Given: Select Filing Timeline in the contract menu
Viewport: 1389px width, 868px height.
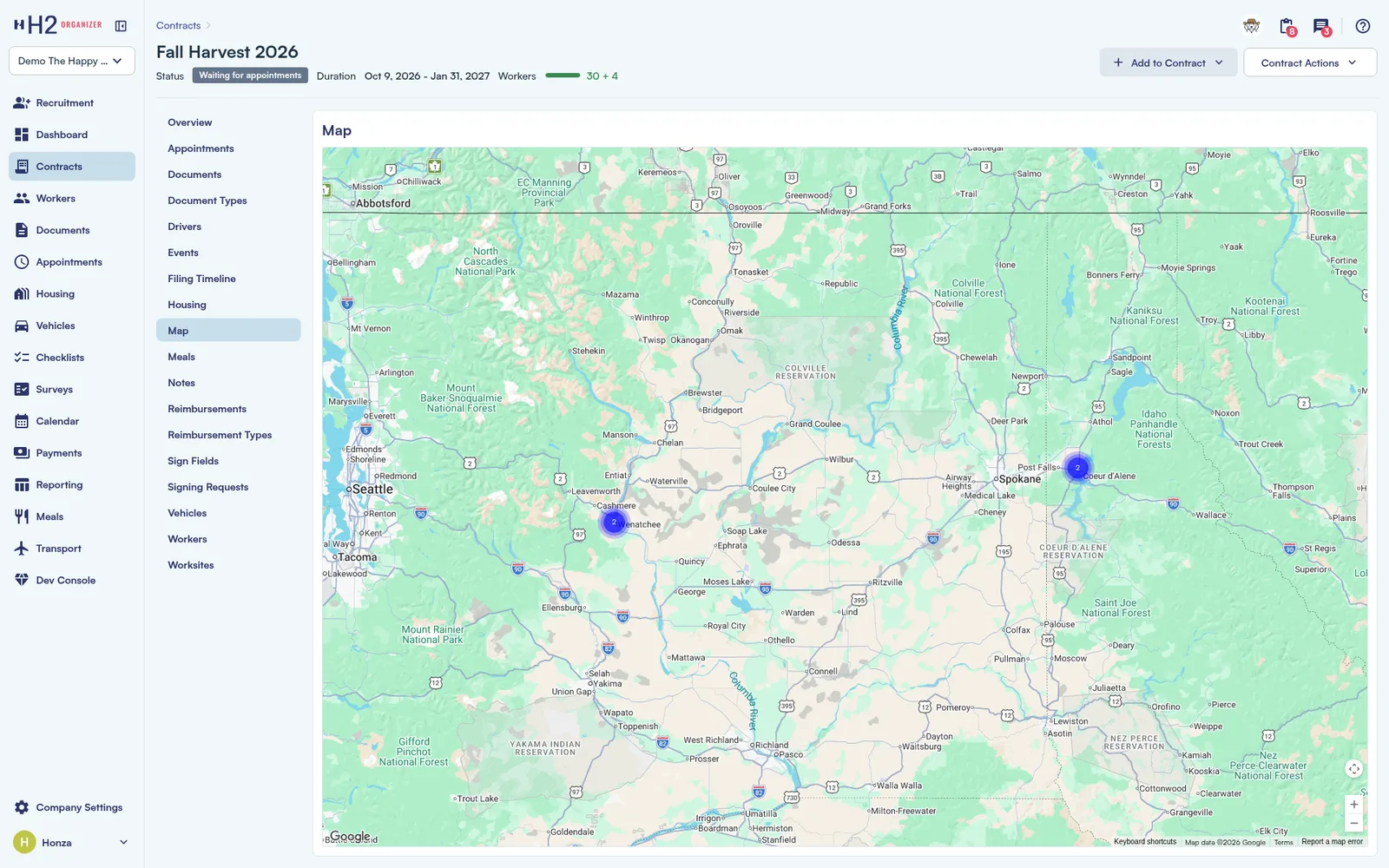Looking at the screenshot, I should 228,279.
